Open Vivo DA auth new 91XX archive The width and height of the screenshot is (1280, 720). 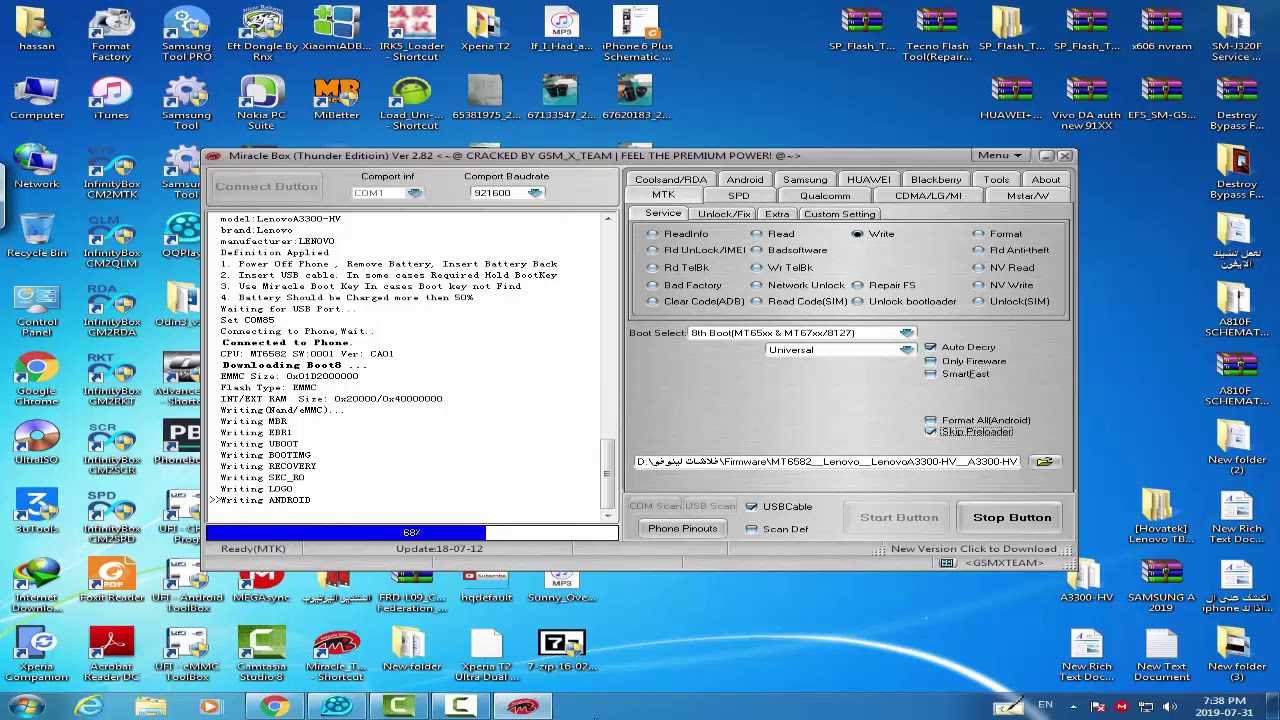coord(1086,104)
